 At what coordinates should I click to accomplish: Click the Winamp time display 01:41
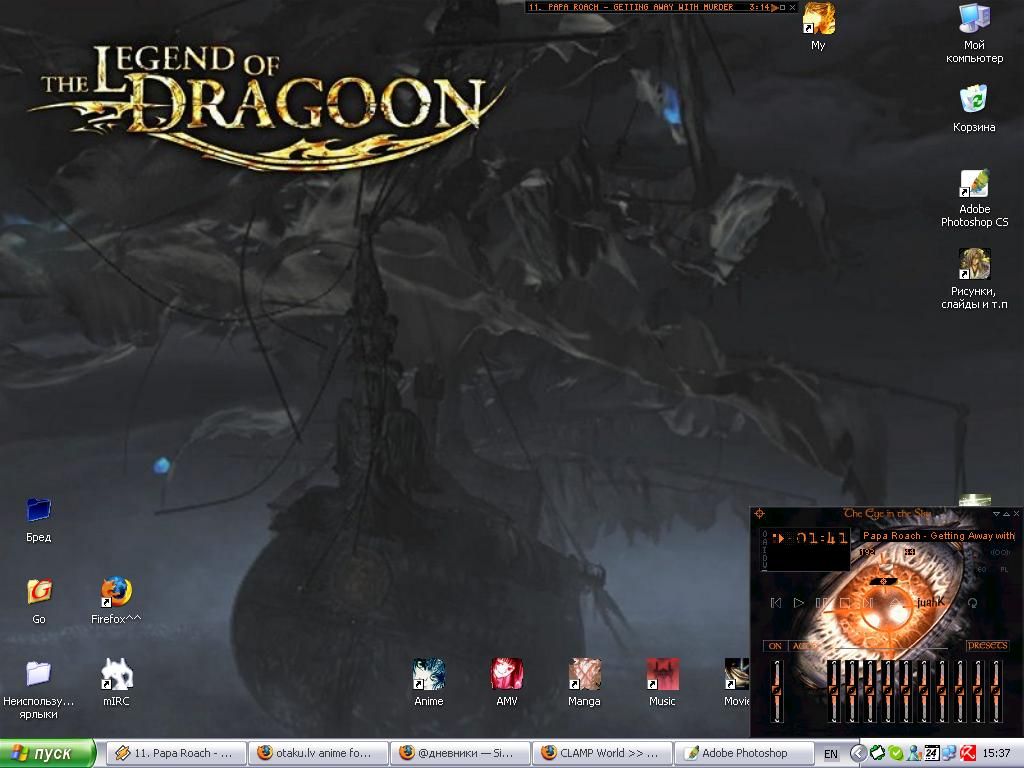click(x=822, y=538)
